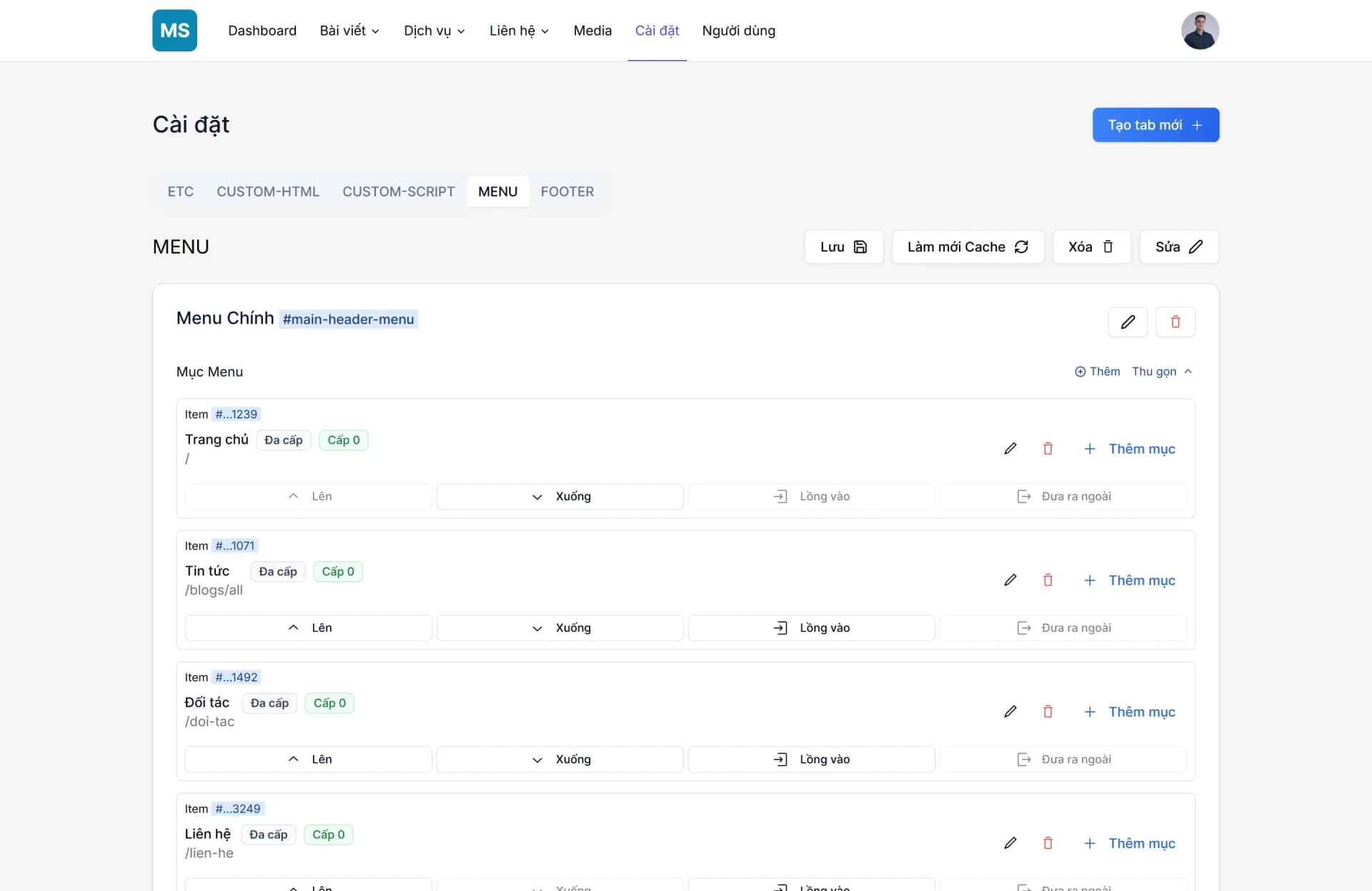
Task: Click the red trash icon beside Menu Chính
Action: click(1175, 322)
